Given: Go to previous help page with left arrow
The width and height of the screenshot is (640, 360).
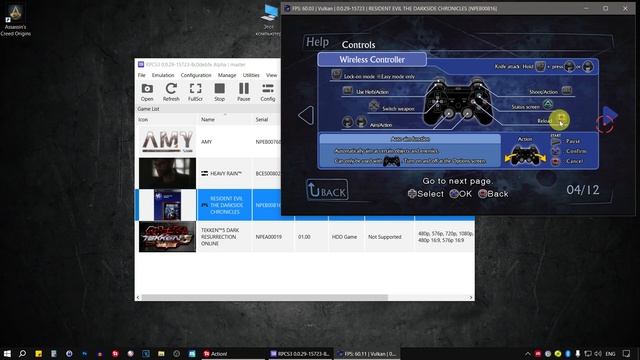Looking at the screenshot, I should point(306,115).
